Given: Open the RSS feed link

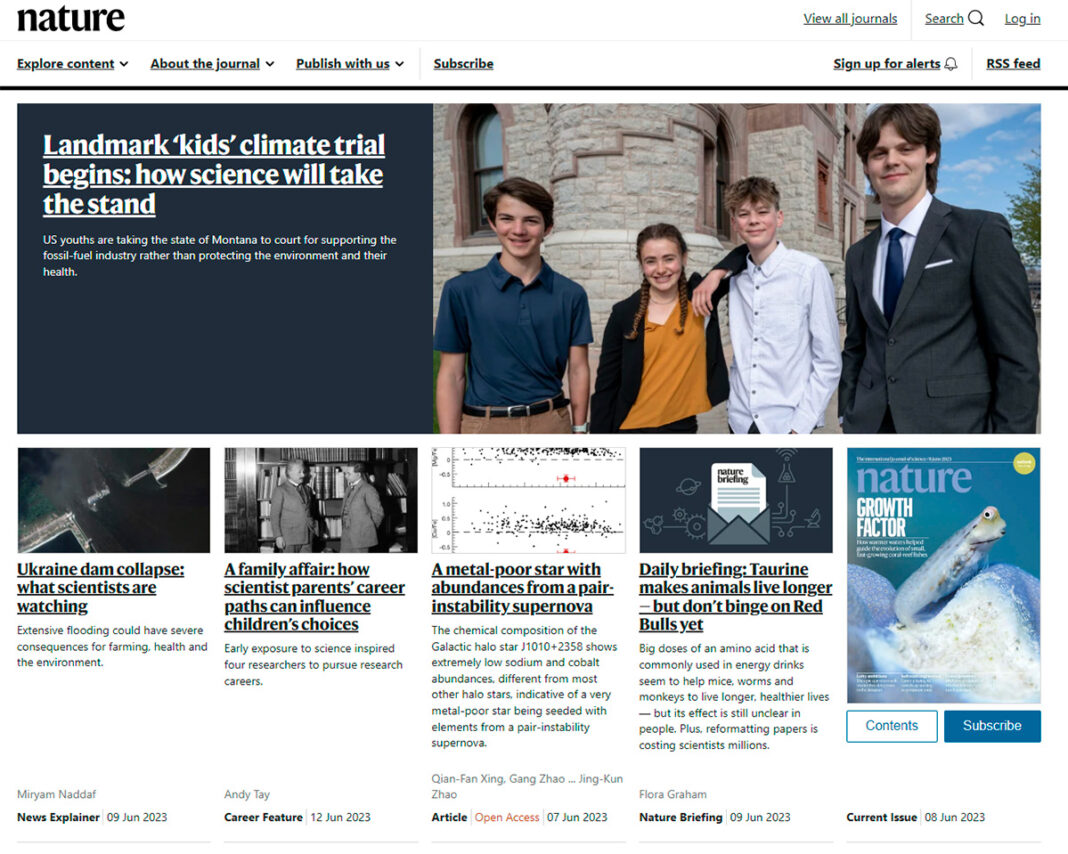Looking at the screenshot, I should (1013, 63).
